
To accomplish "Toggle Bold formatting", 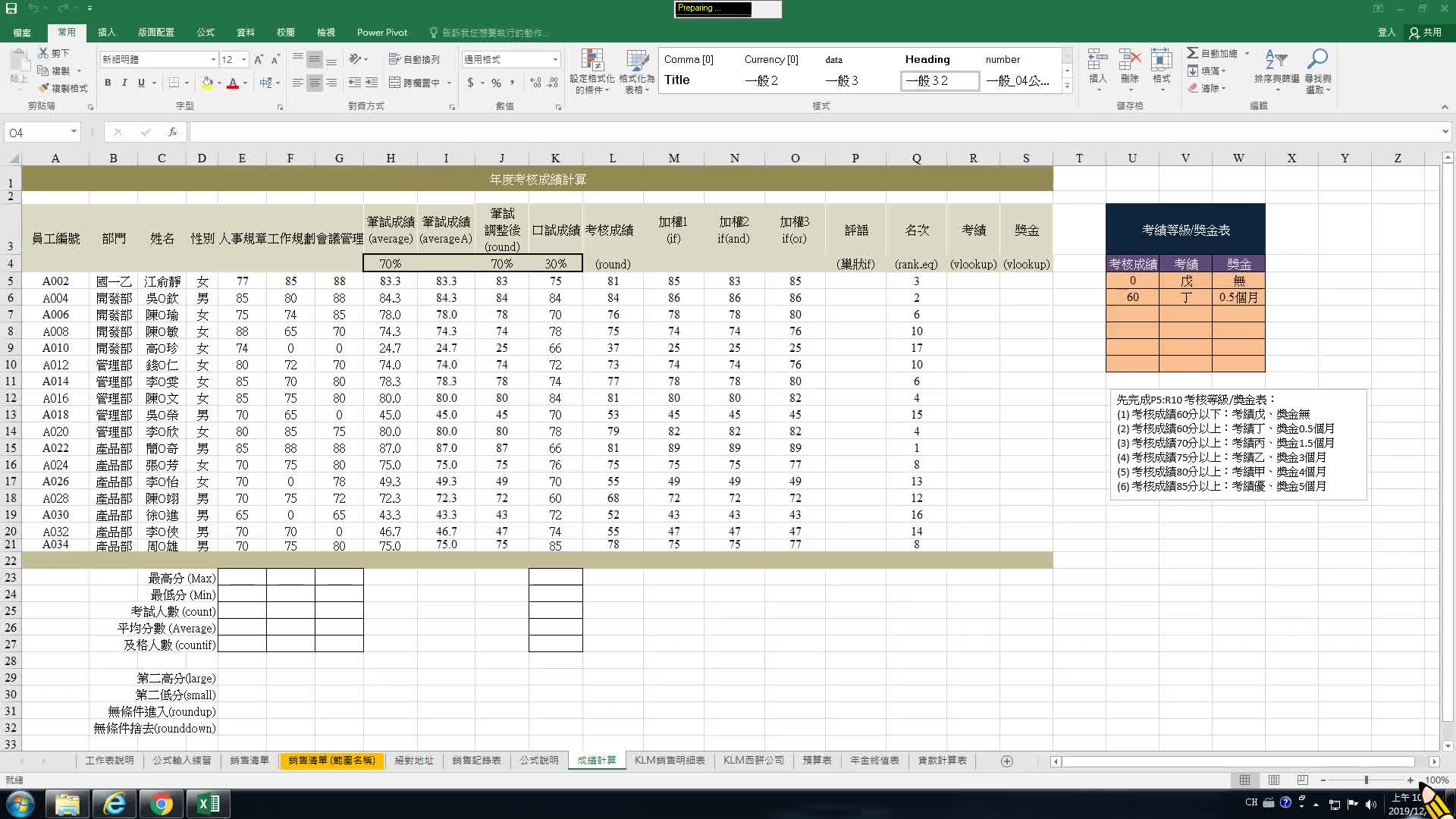I will (108, 83).
